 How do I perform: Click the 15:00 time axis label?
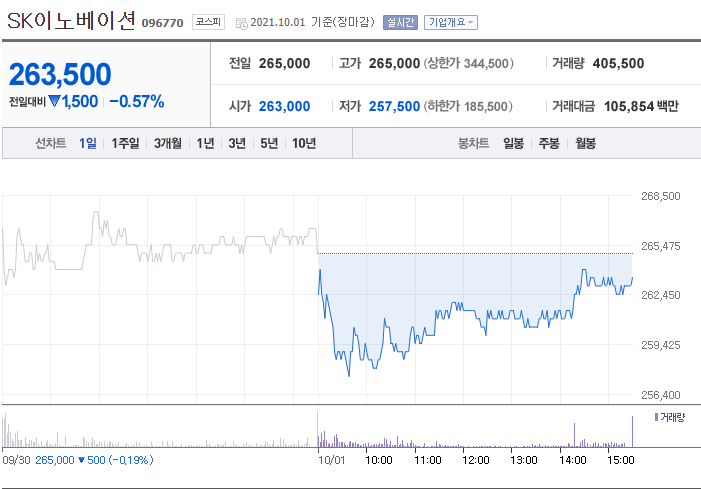tap(621, 460)
